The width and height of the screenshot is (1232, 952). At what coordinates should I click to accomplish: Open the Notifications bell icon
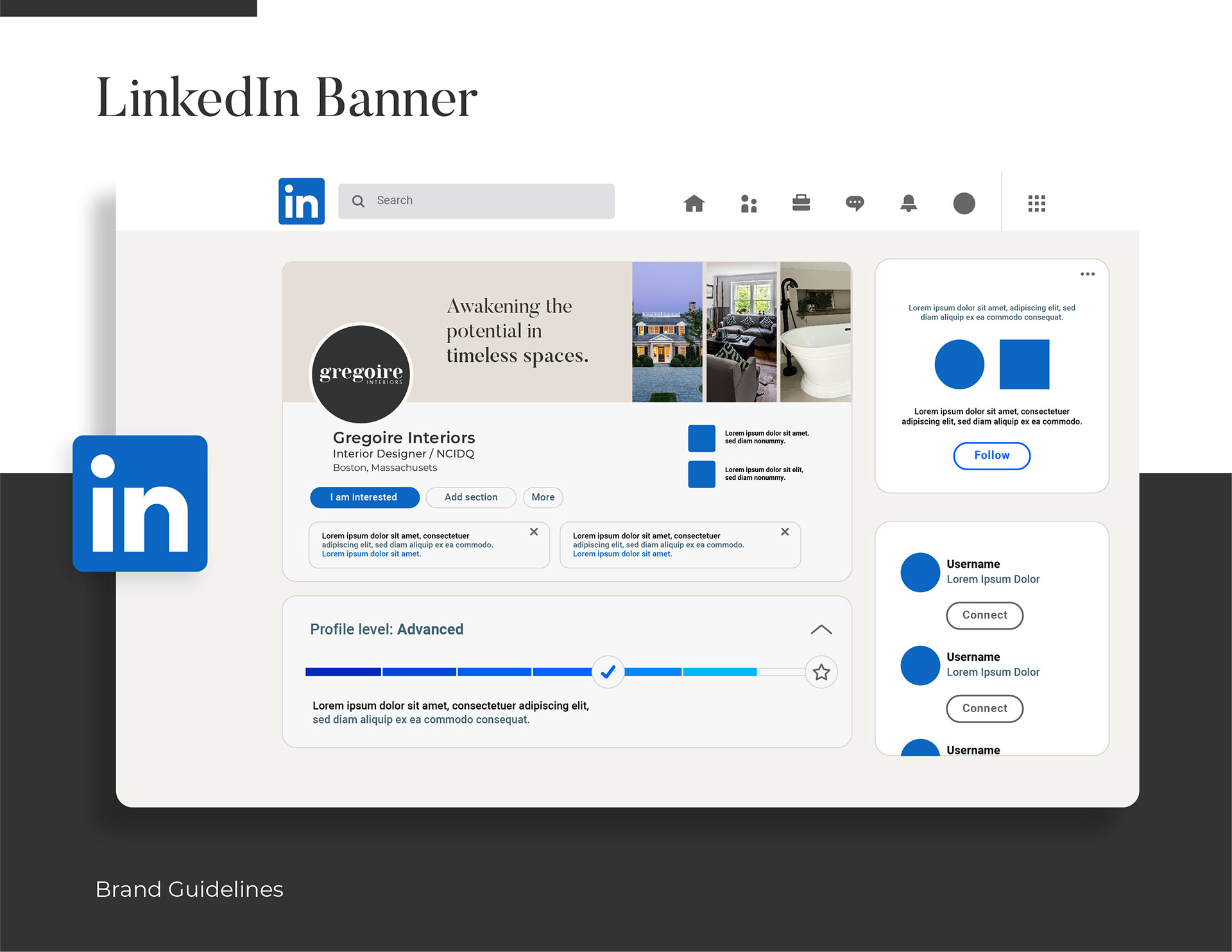point(908,203)
